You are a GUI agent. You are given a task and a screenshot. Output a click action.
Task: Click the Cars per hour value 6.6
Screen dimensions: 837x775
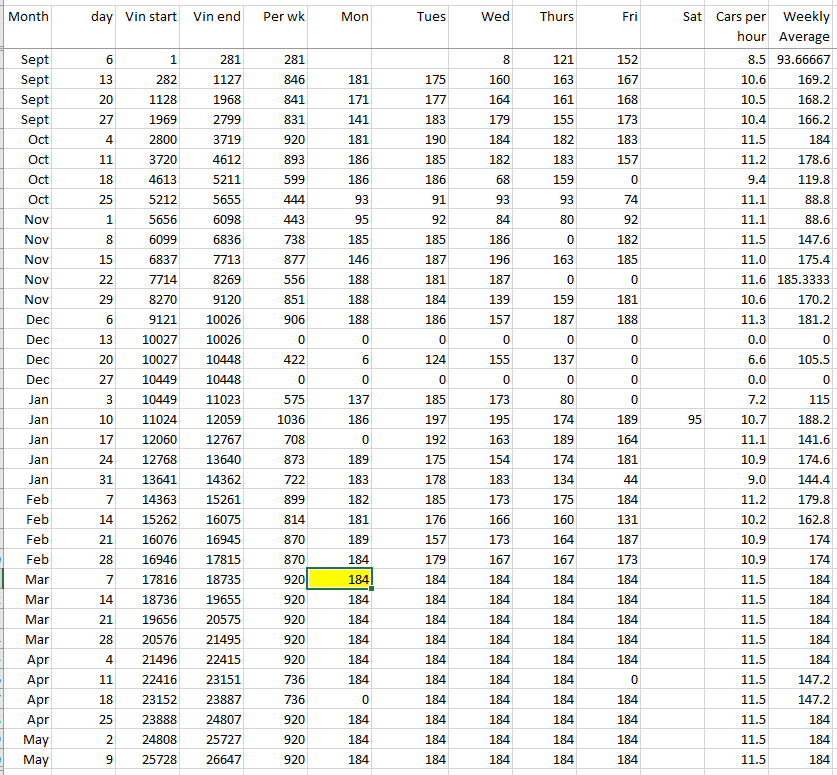(x=740, y=360)
